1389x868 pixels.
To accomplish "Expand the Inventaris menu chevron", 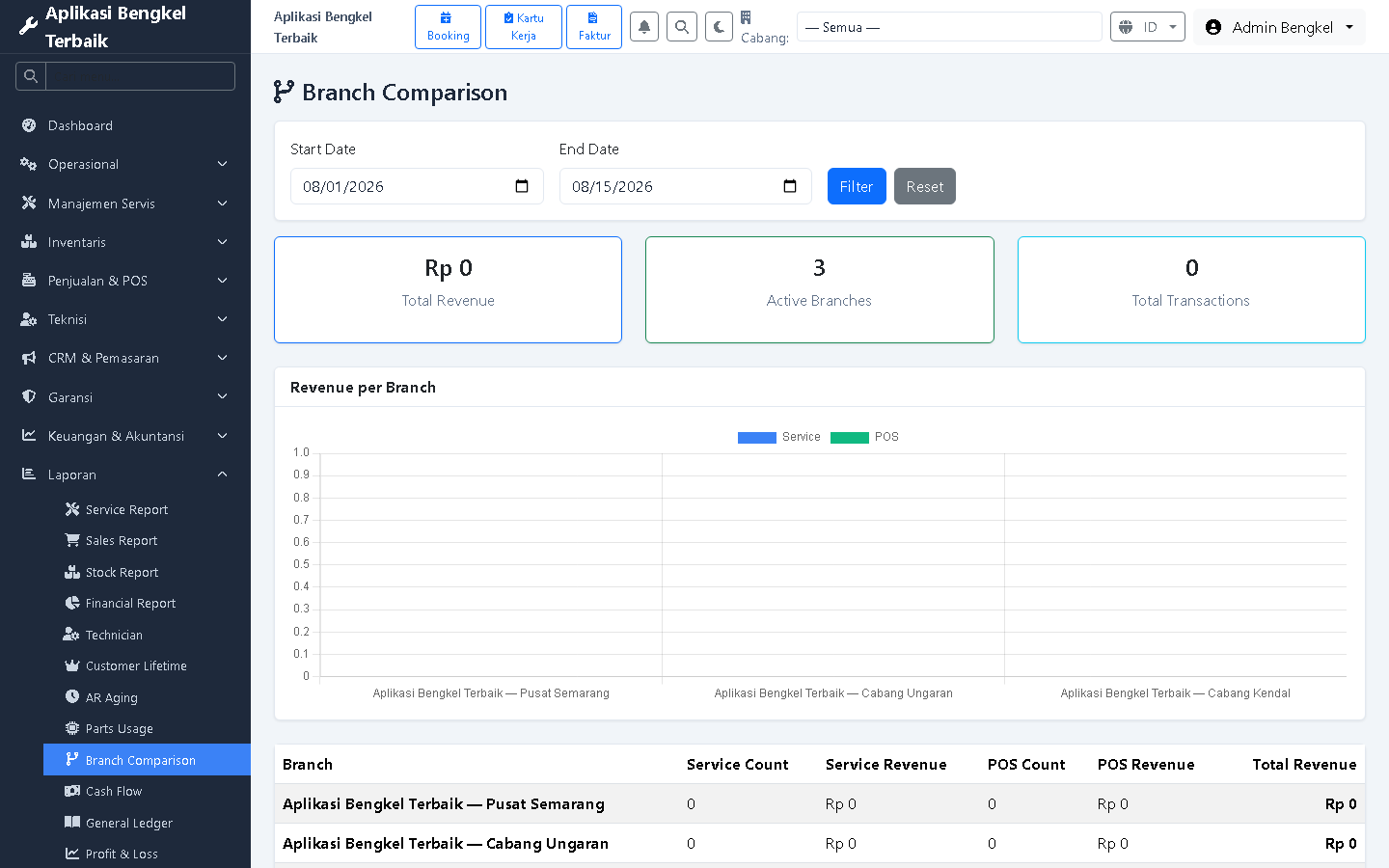I will 223,242.
